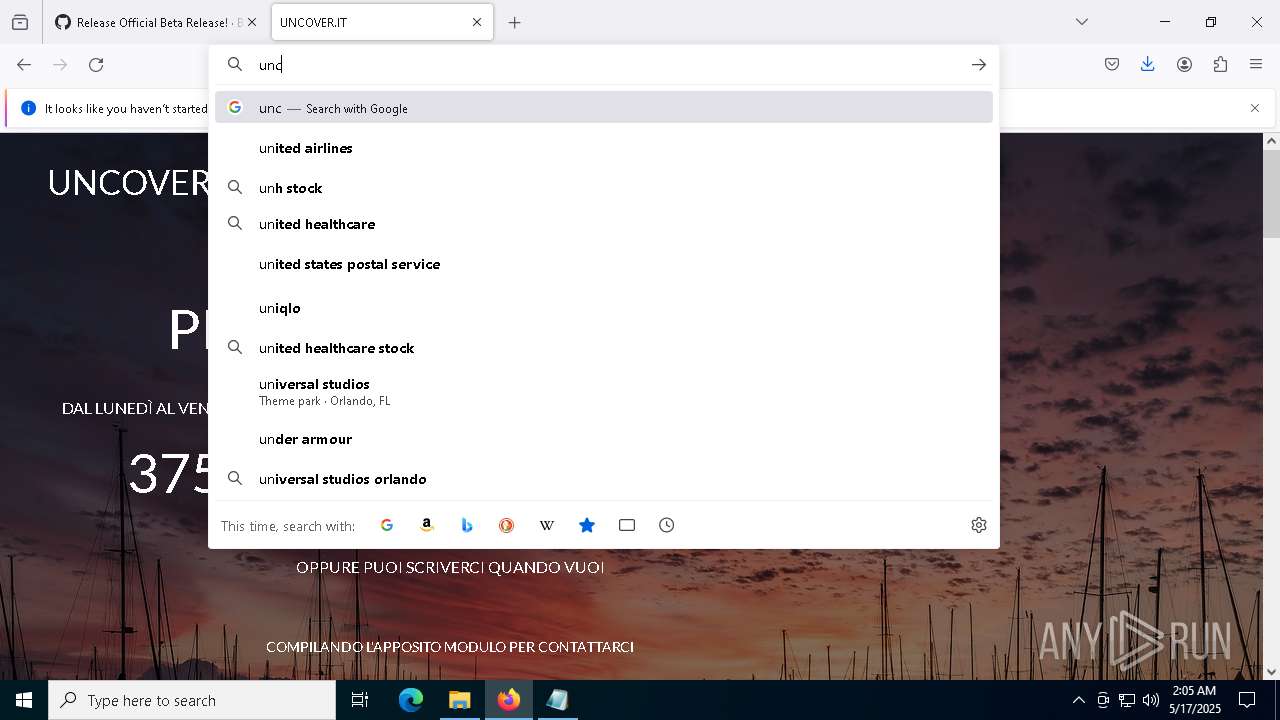The height and width of the screenshot is (720, 1280).
Task: Select 'unc — Search with Google' suggestion
Action: point(603,107)
